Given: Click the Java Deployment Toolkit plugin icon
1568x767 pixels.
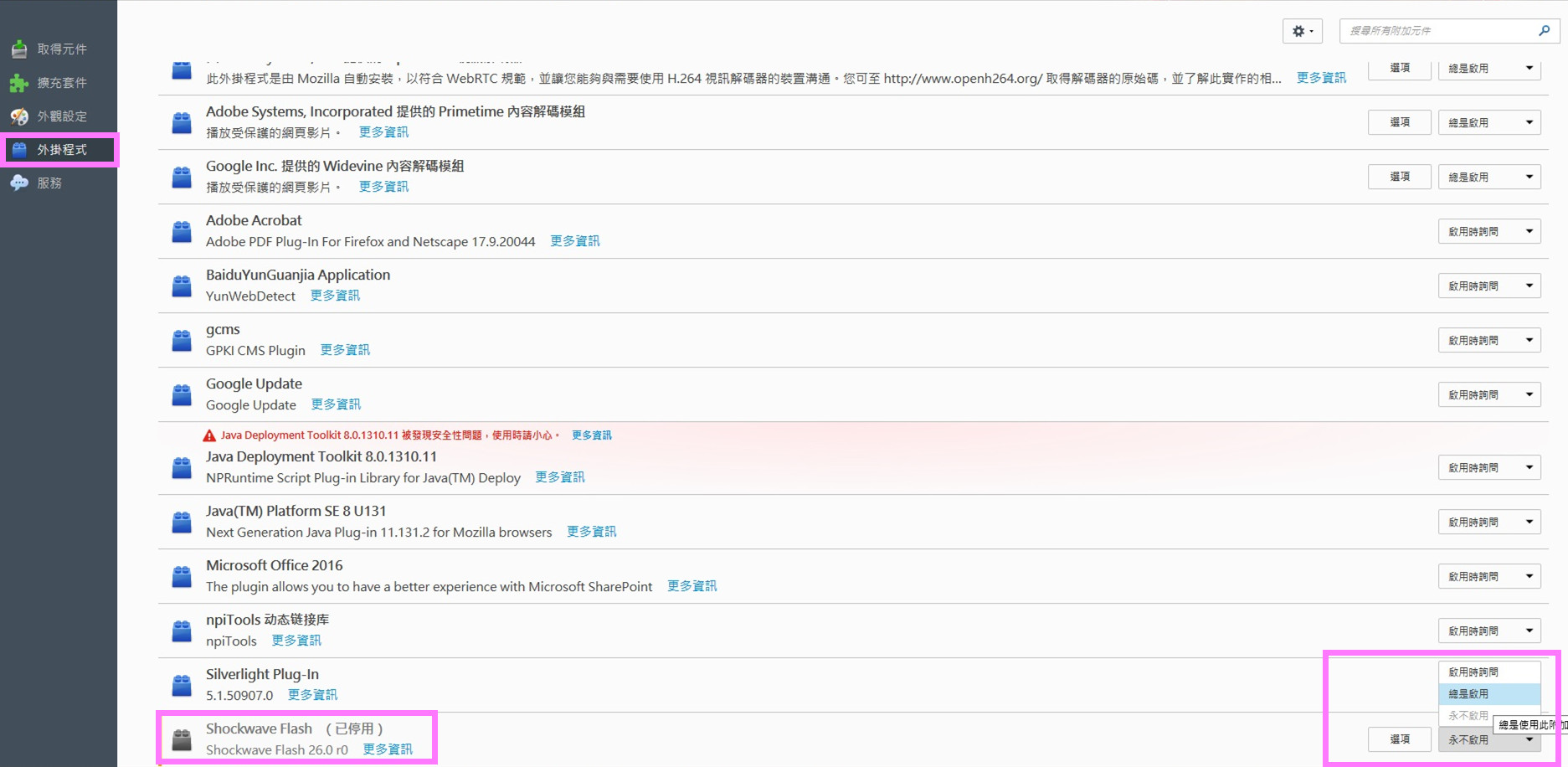Looking at the screenshot, I should 182,467.
